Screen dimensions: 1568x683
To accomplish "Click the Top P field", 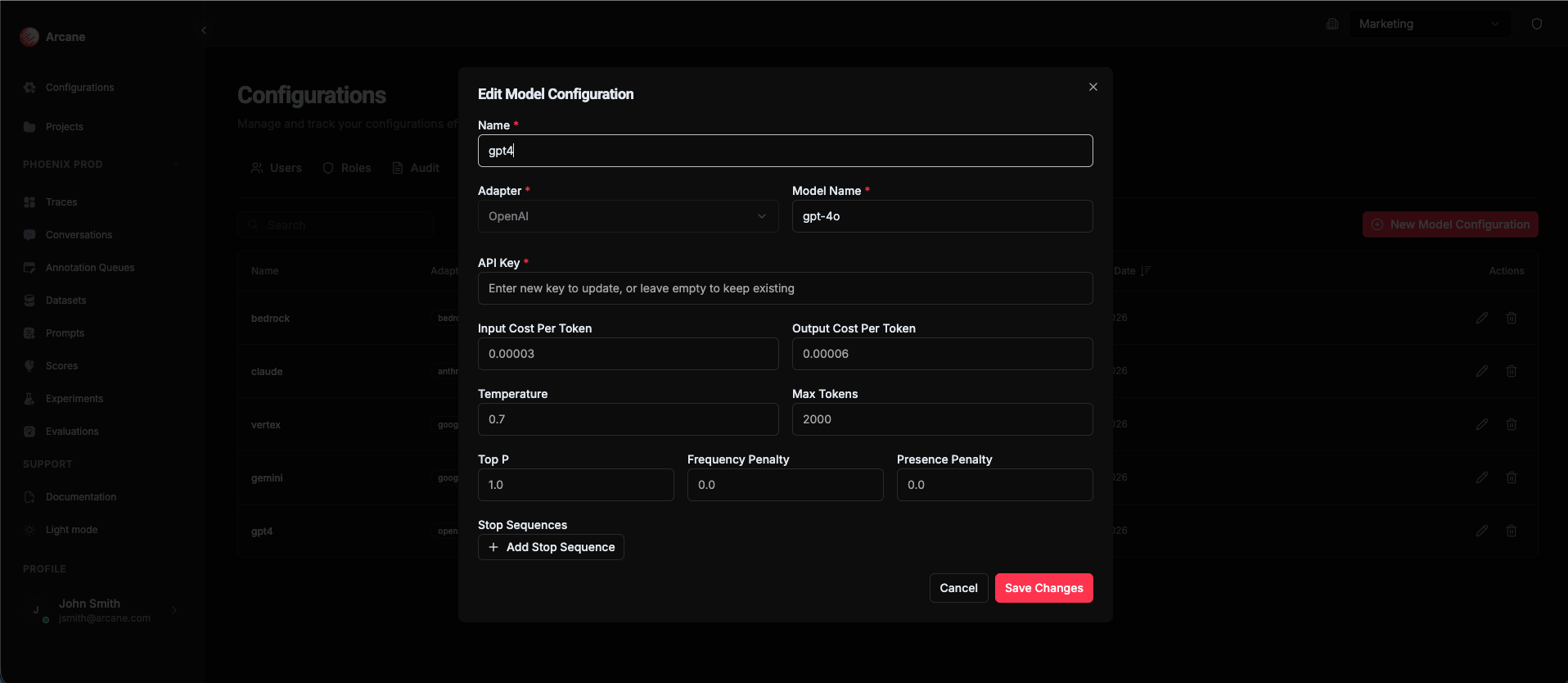I will [x=576, y=485].
